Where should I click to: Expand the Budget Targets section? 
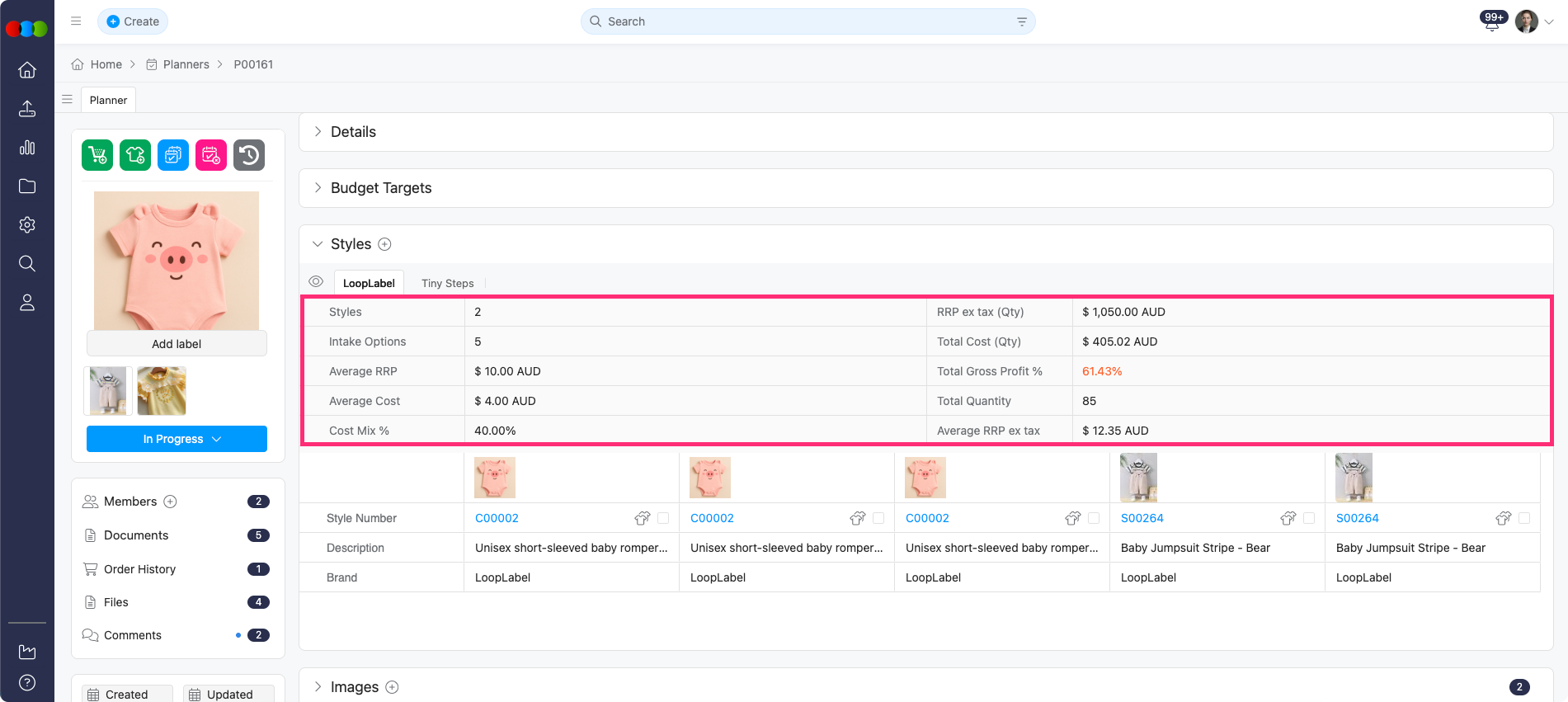[x=380, y=188]
